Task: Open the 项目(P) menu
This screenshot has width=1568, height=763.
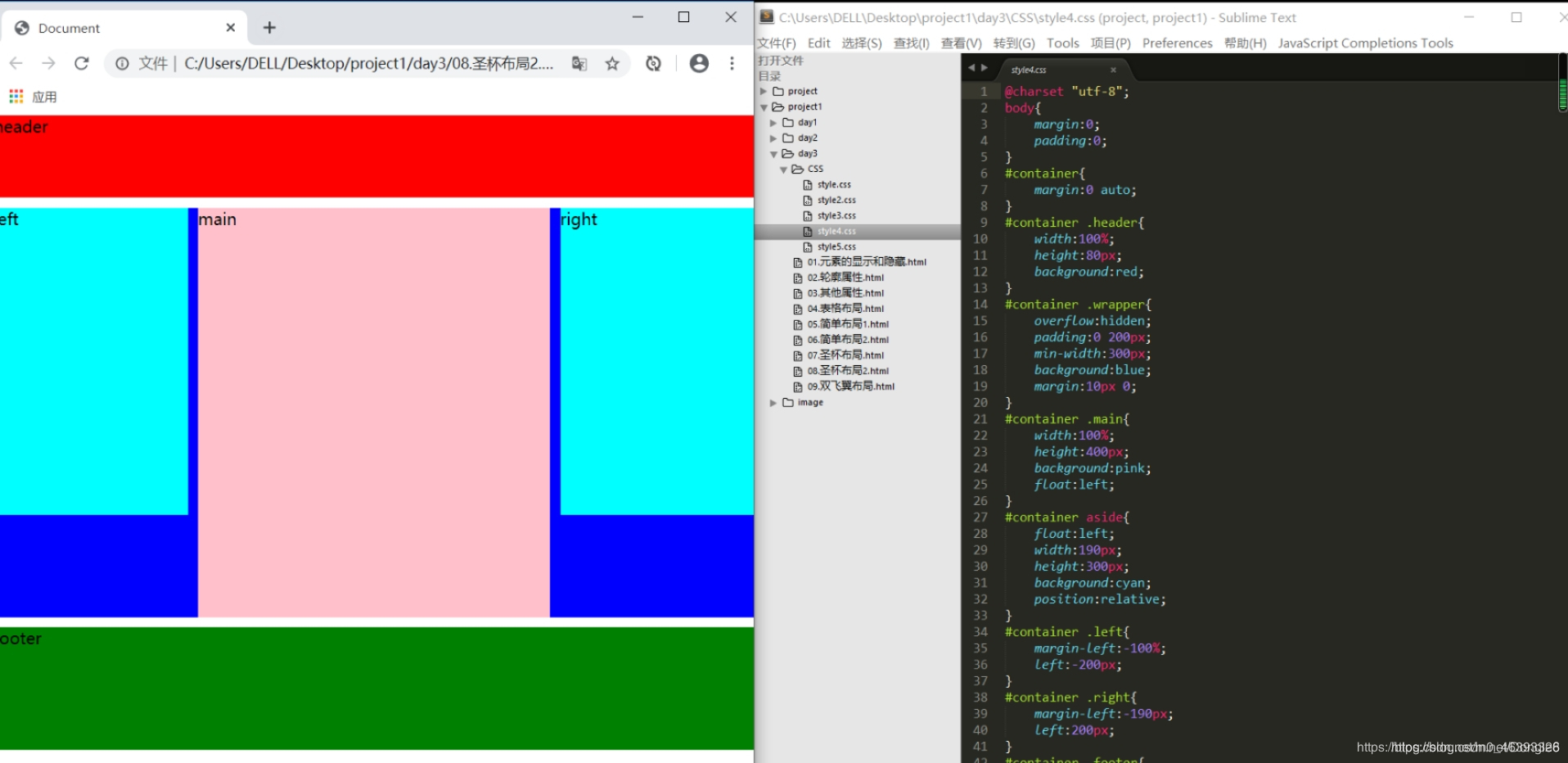Action: click(1111, 43)
